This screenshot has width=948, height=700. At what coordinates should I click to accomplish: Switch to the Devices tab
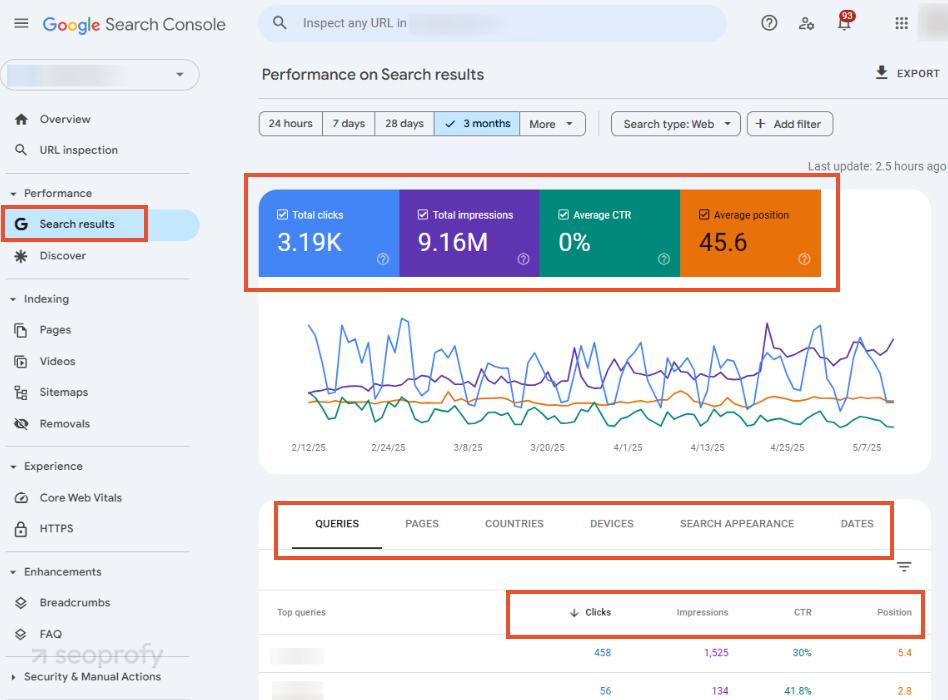click(612, 523)
